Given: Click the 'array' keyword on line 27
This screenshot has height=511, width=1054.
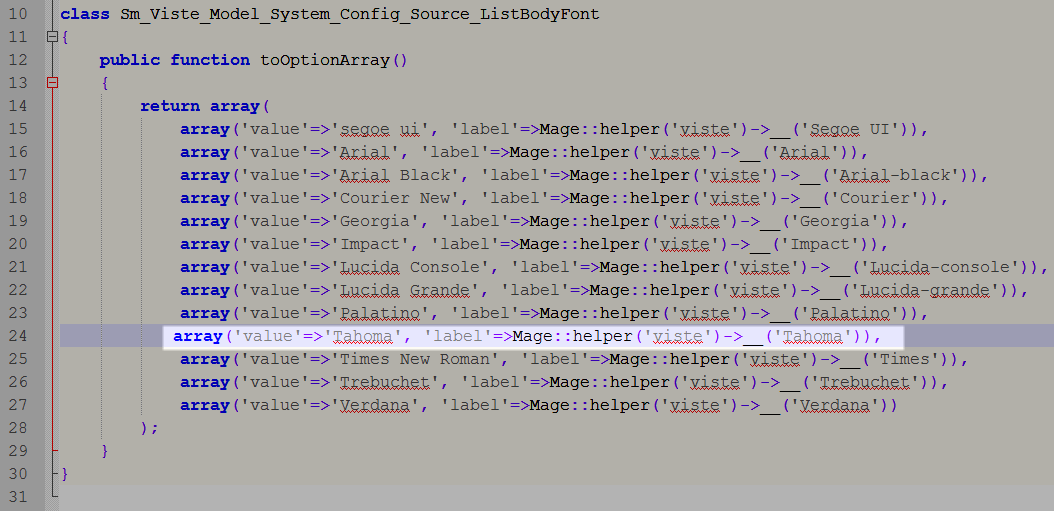Looking at the screenshot, I should (x=205, y=405).
